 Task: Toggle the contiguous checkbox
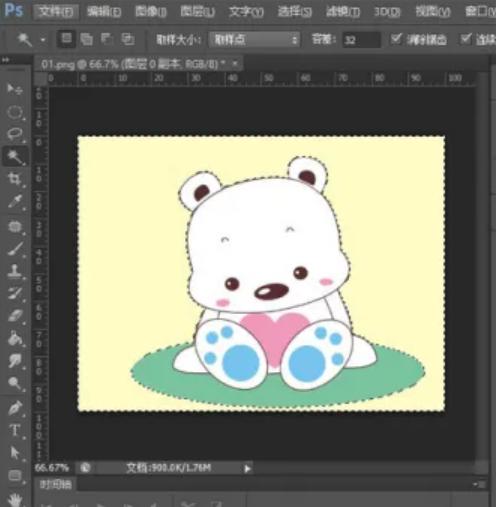466,39
